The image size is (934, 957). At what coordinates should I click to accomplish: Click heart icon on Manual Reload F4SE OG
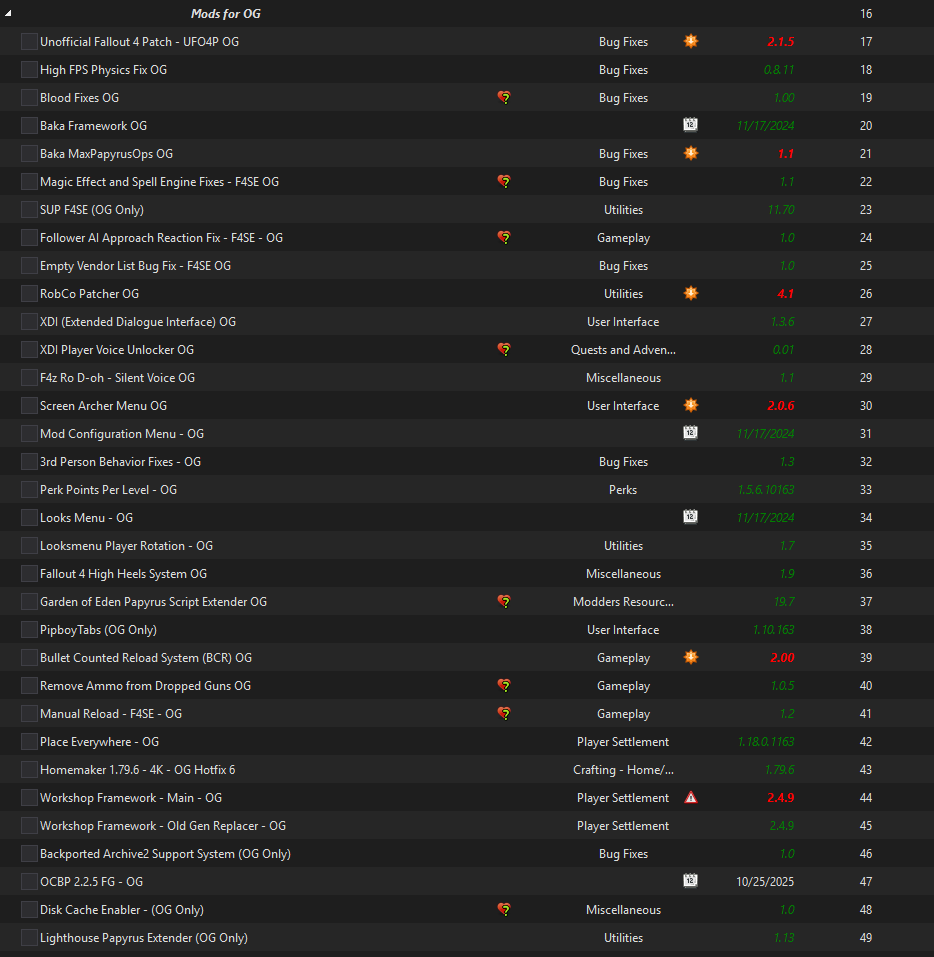[x=504, y=713]
